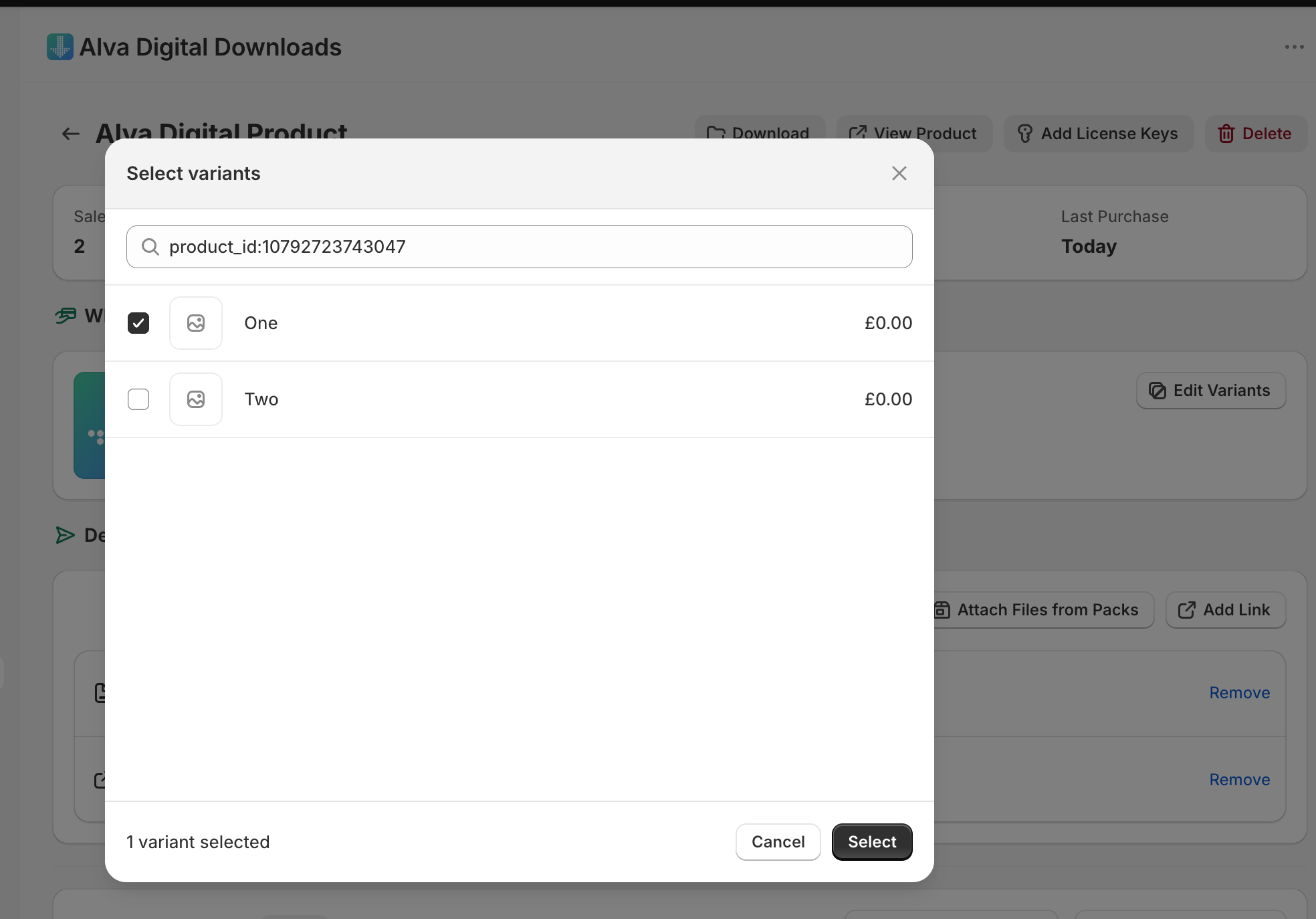The width and height of the screenshot is (1316, 919).
Task: Click the magnifier icon in search box
Action: [x=150, y=247]
